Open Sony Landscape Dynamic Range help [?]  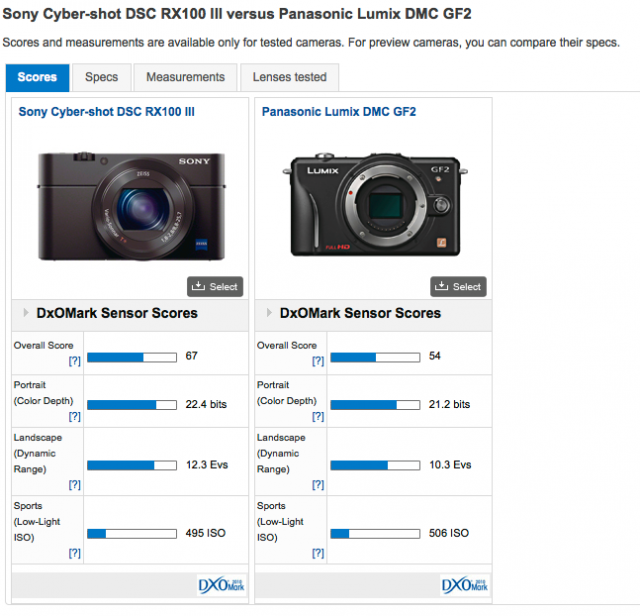point(74,485)
